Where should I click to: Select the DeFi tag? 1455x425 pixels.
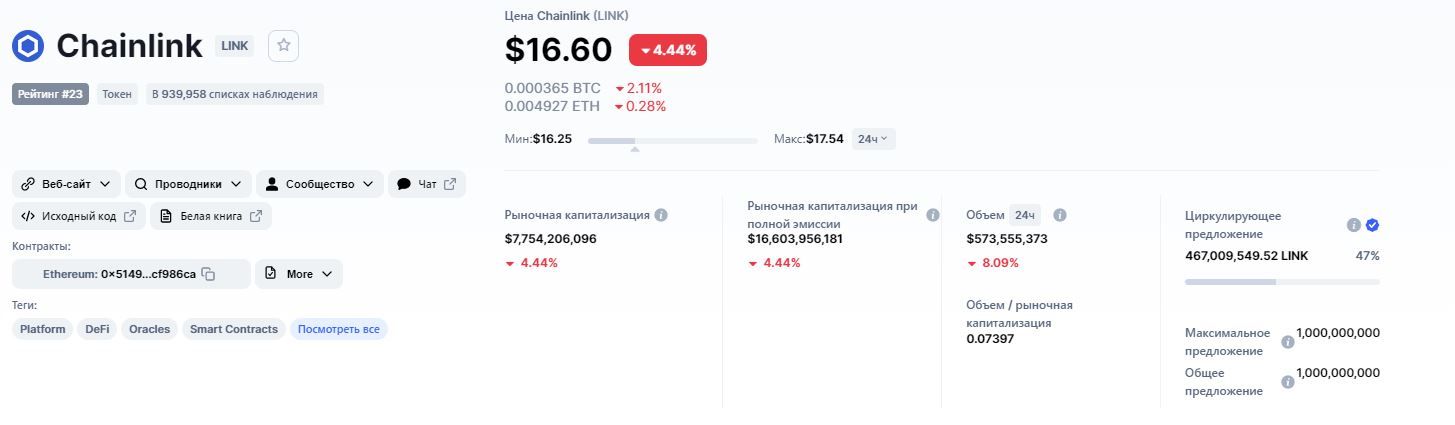pos(97,329)
